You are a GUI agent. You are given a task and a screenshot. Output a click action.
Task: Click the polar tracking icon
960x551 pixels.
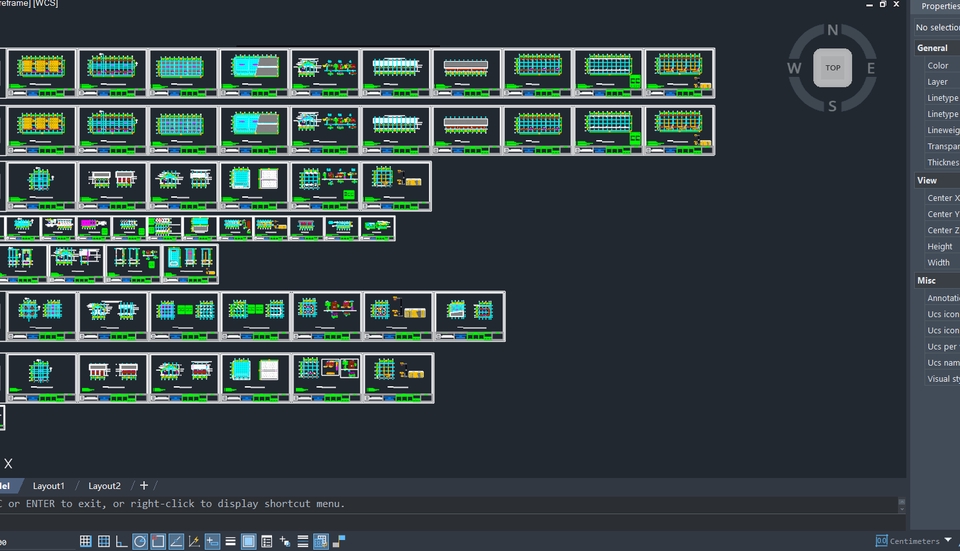(140, 541)
